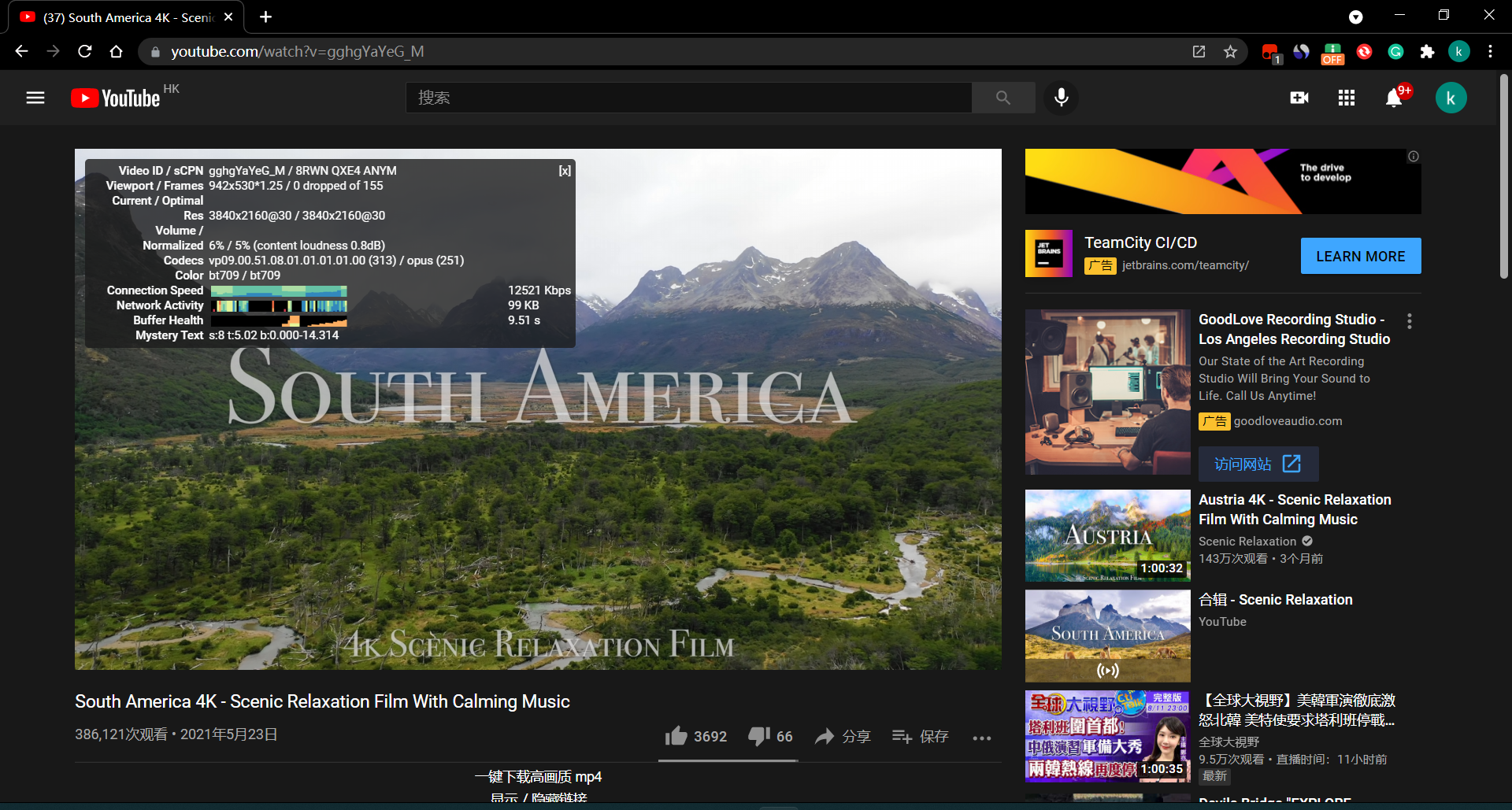Click the YouTube search input field

[x=688, y=98]
